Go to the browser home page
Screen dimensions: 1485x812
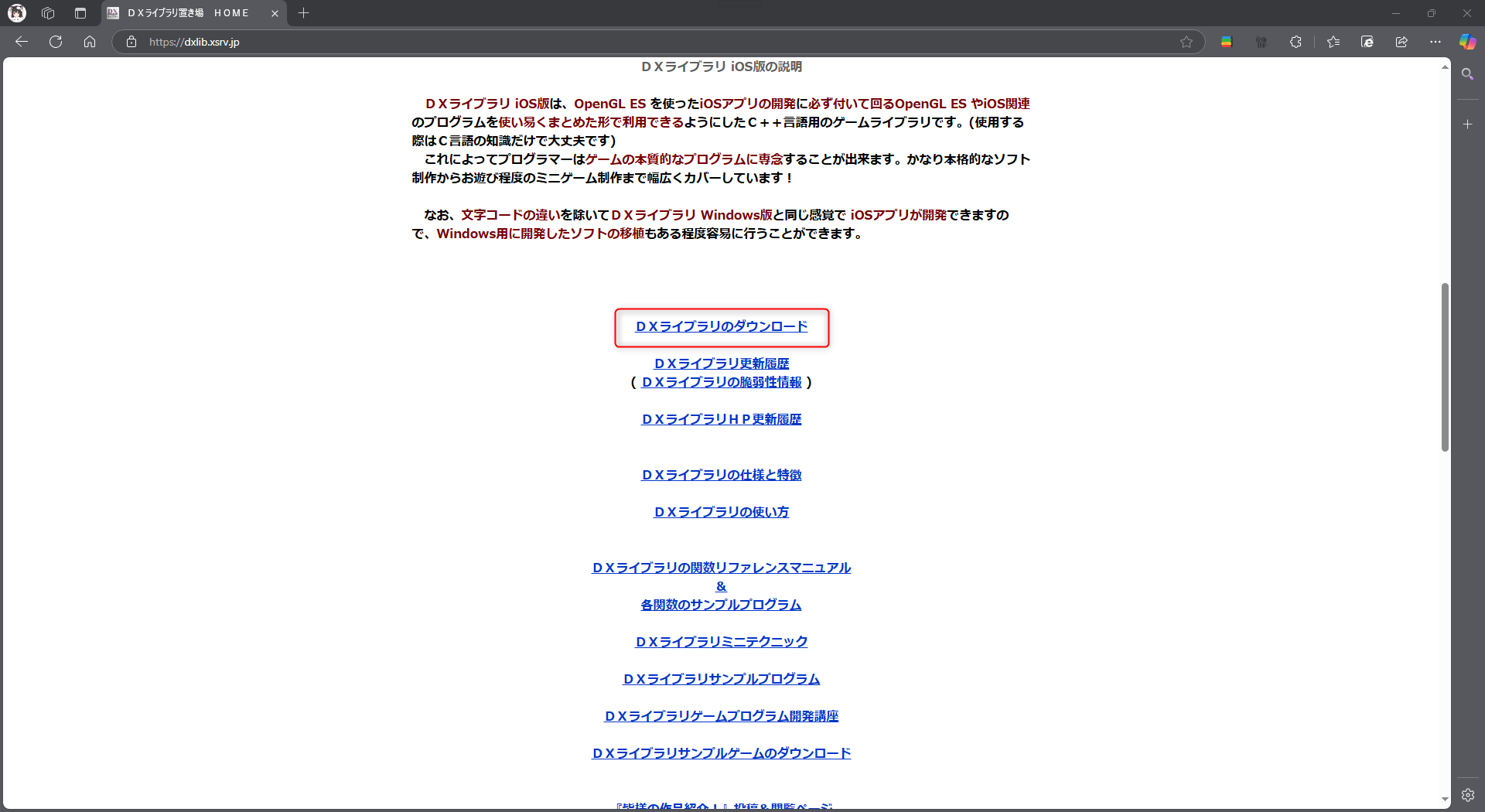tap(90, 42)
